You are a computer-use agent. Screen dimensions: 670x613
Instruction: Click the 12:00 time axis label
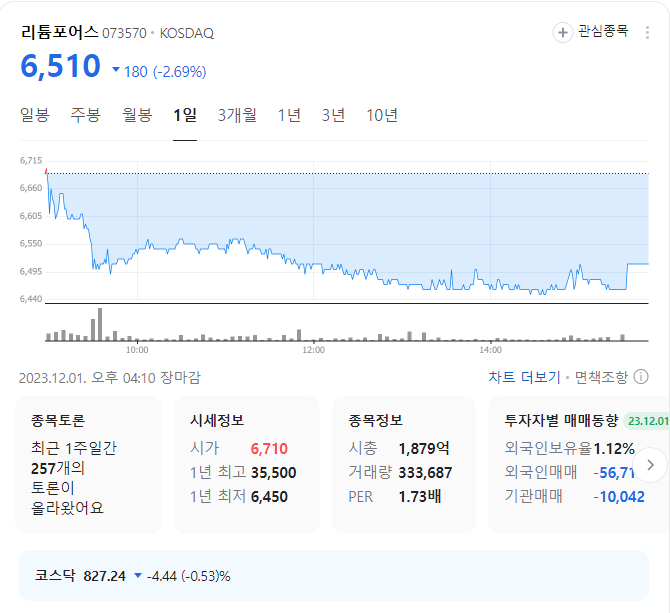click(314, 350)
